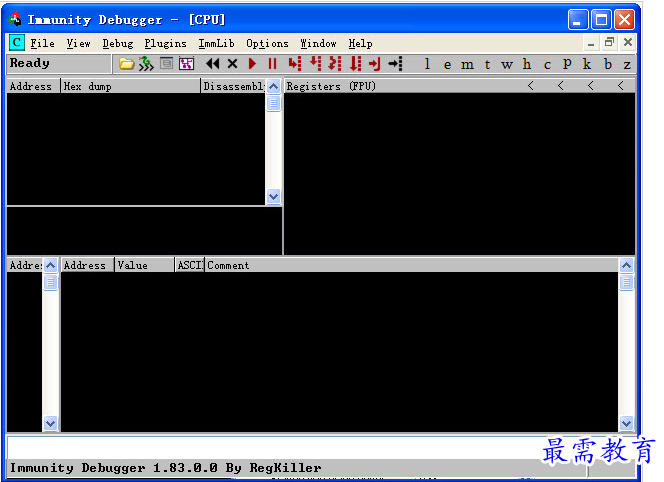Show Patches with p button
This screenshot has height=482, width=664.
coord(567,64)
